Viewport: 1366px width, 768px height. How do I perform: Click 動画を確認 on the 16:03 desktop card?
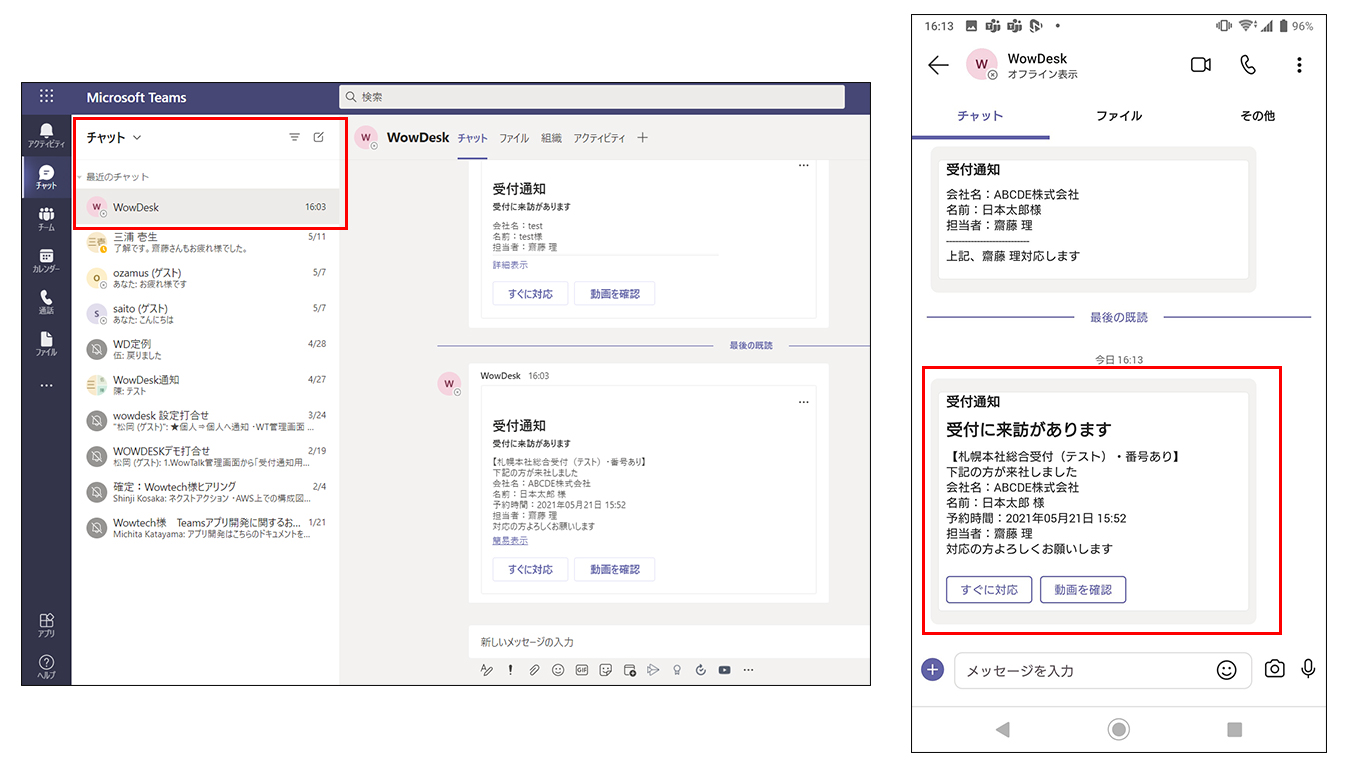tap(614, 569)
